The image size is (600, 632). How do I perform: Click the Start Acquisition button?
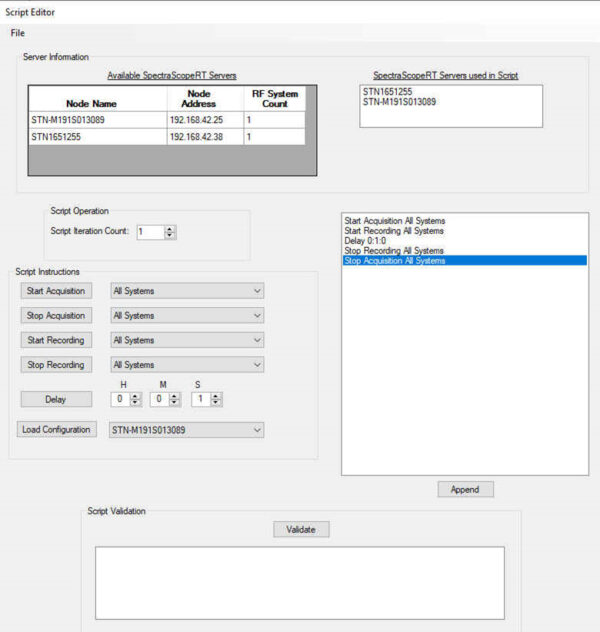[x=55, y=291]
